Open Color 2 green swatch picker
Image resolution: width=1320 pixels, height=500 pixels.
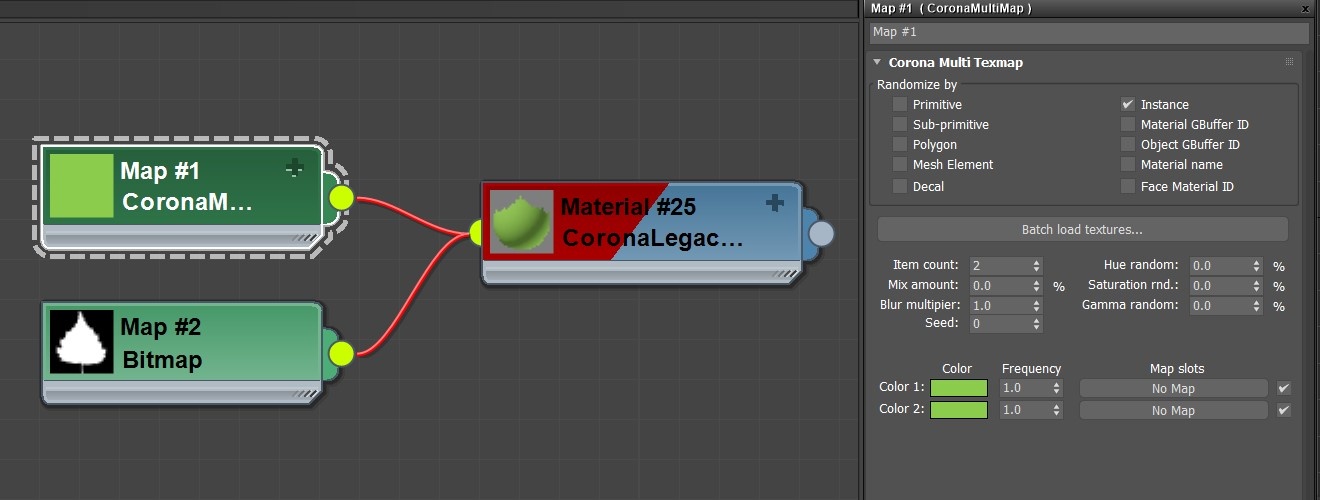tap(959, 410)
